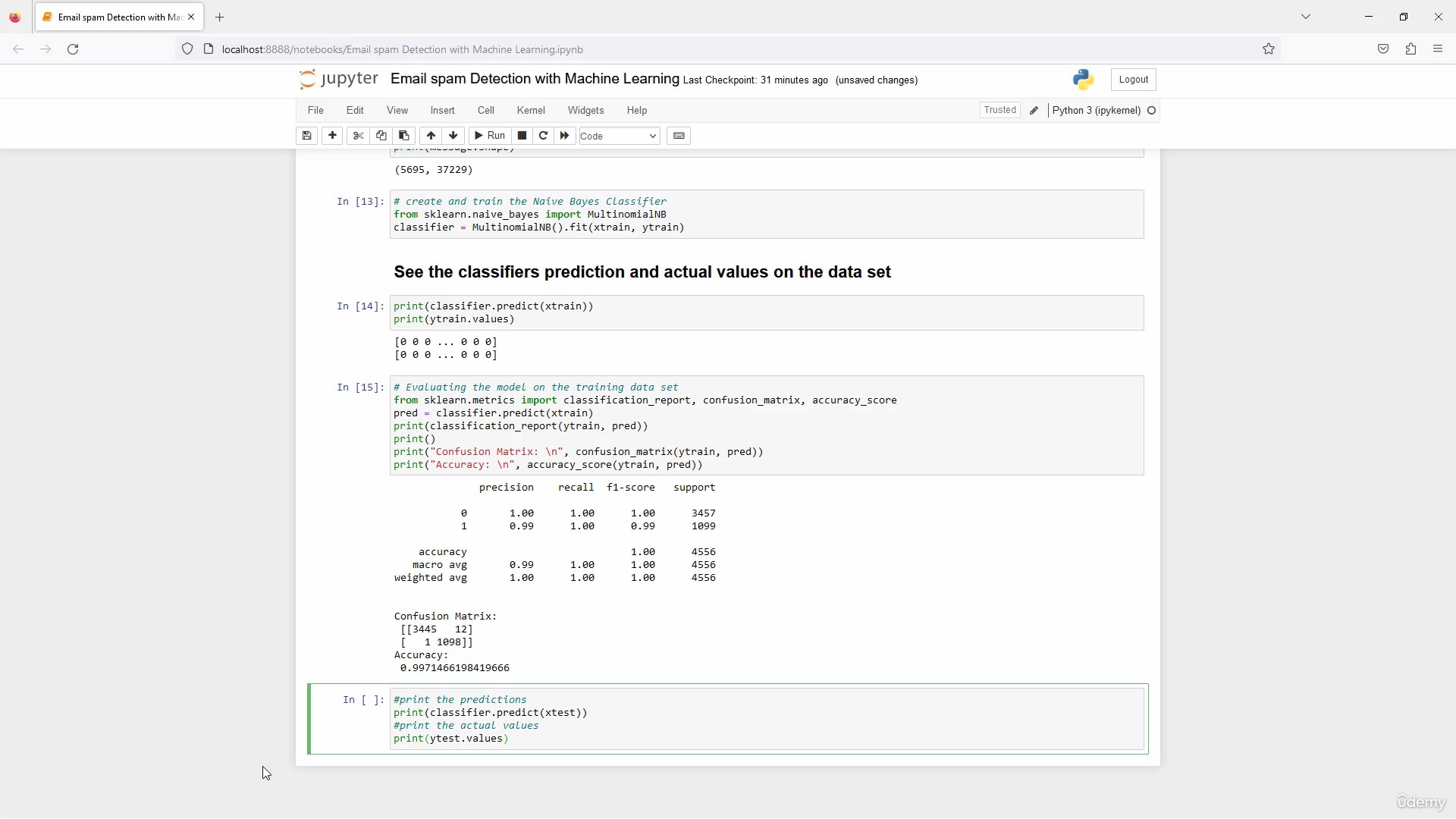Open the cell type Code dropdown
Viewport: 1456px width, 819px height.
(x=619, y=136)
